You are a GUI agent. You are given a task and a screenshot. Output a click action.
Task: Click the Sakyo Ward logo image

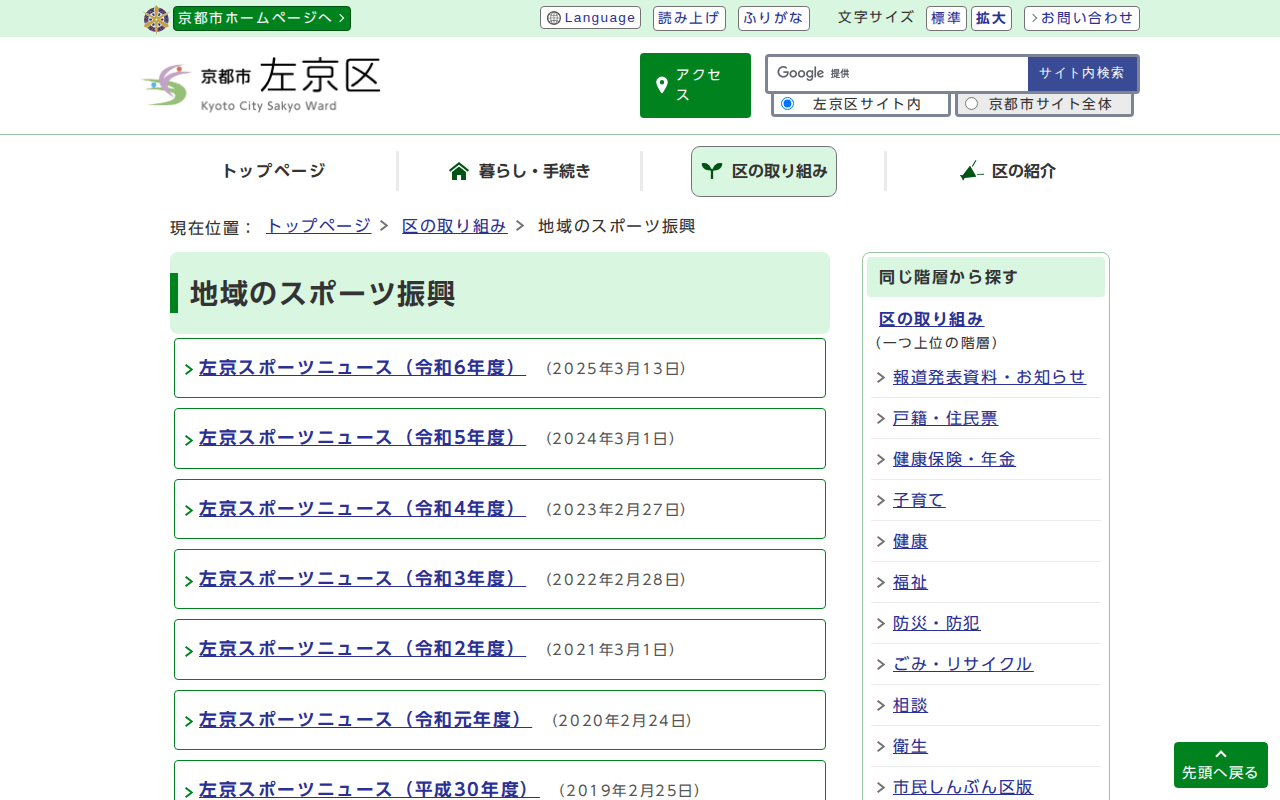(166, 85)
